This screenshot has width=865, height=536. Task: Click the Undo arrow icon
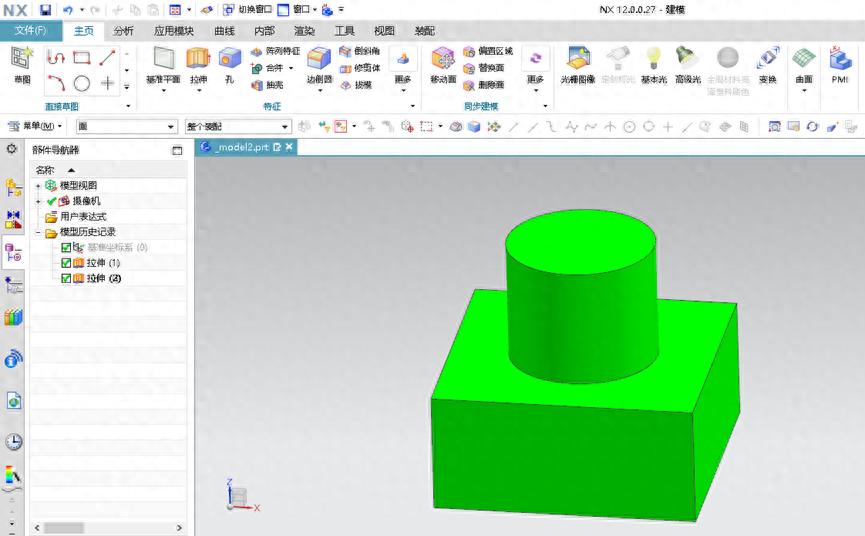(68, 10)
